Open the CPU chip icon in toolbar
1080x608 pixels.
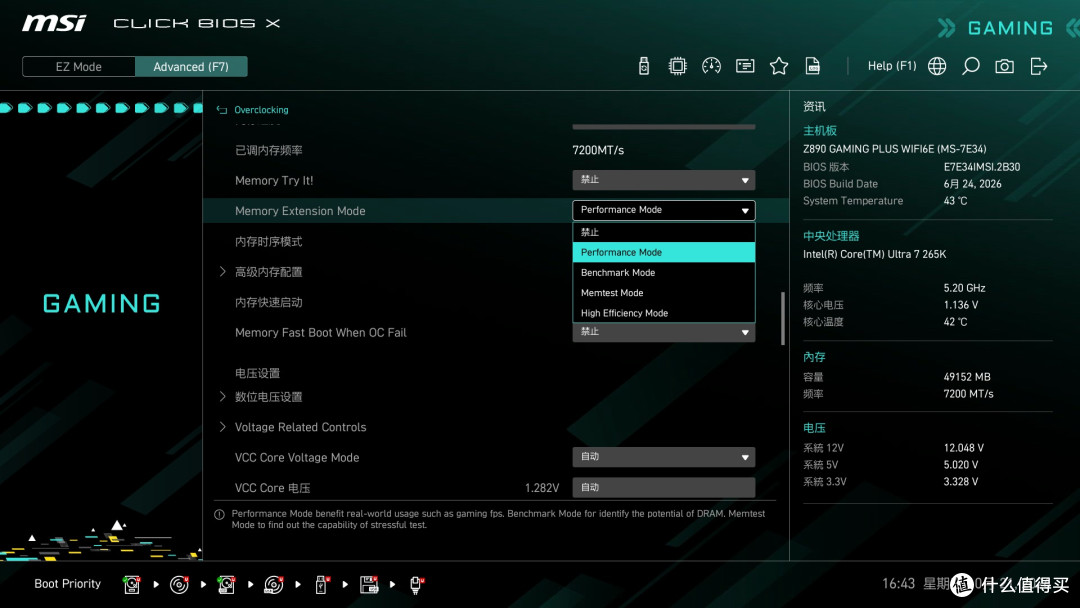[678, 66]
